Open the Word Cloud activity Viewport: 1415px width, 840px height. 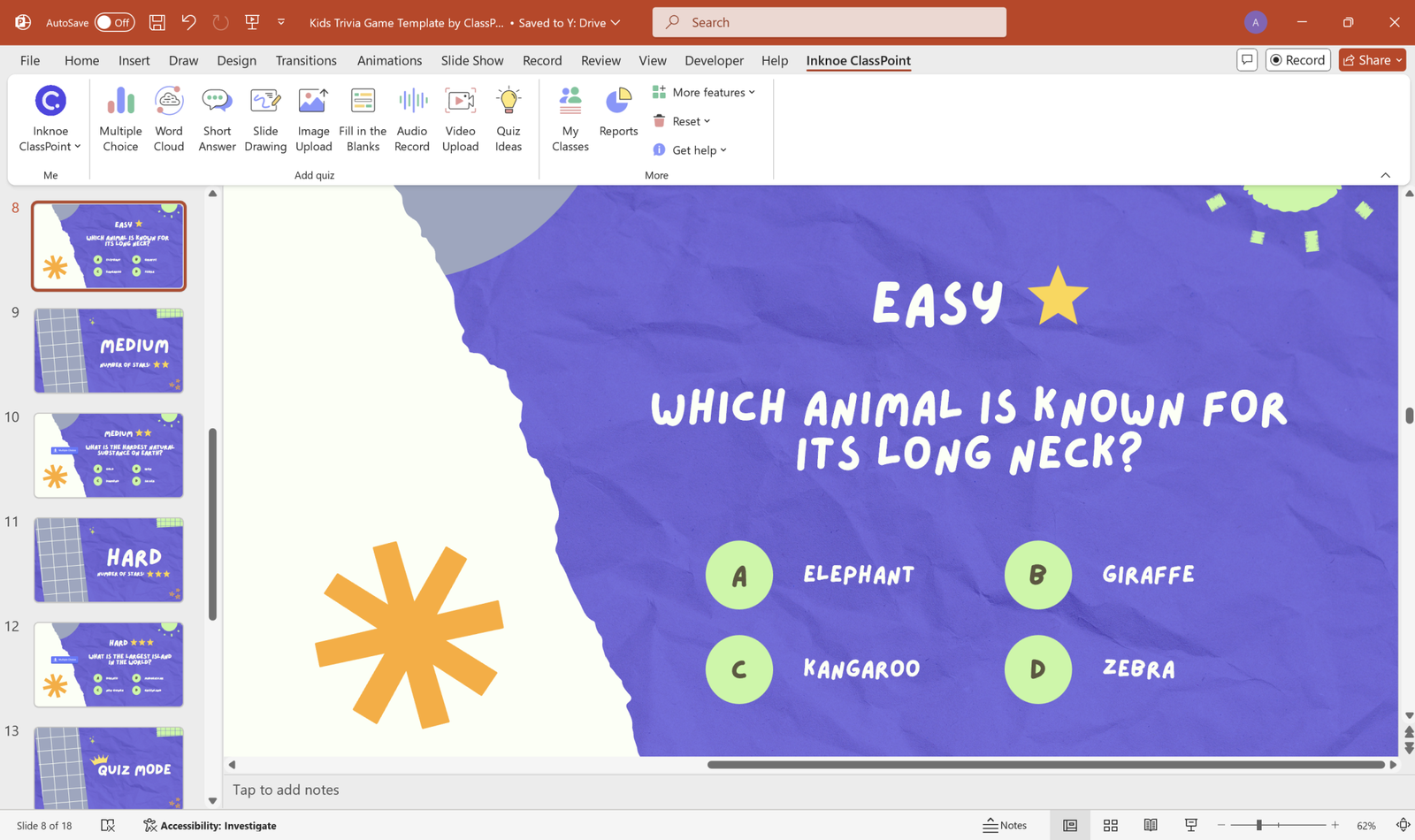pos(168,118)
